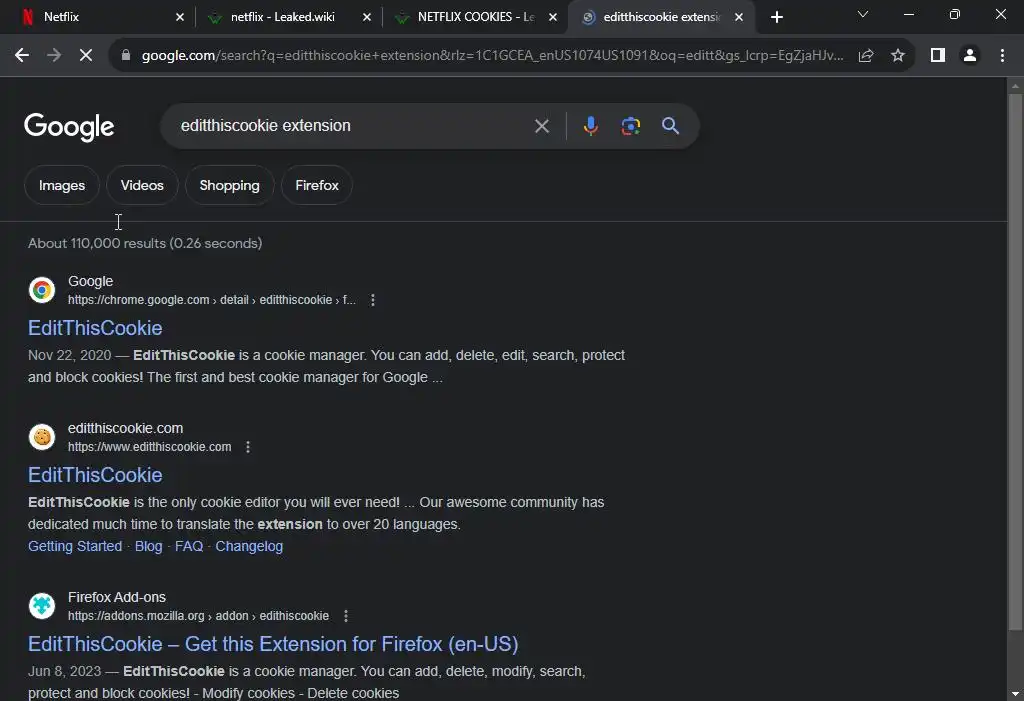Open a new tab
1024x701 pixels.
(x=776, y=17)
